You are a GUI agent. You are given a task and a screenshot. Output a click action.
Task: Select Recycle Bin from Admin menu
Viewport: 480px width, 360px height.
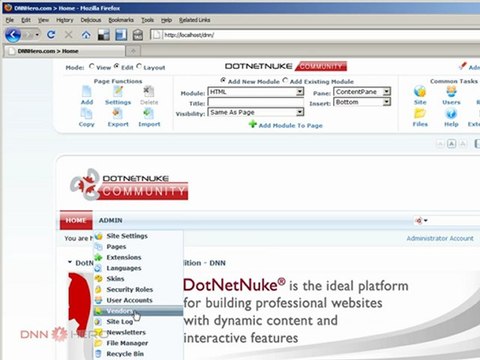[x=138, y=354]
